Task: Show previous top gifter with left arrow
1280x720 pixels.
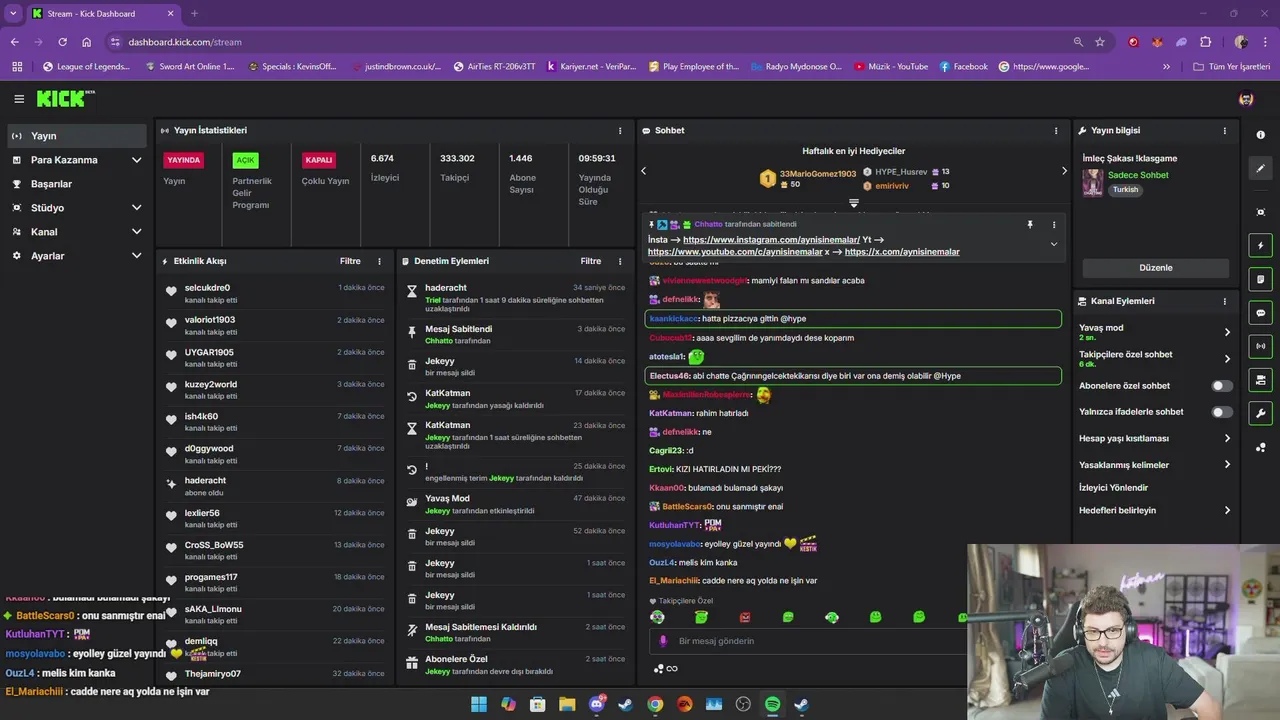Action: 643,171
